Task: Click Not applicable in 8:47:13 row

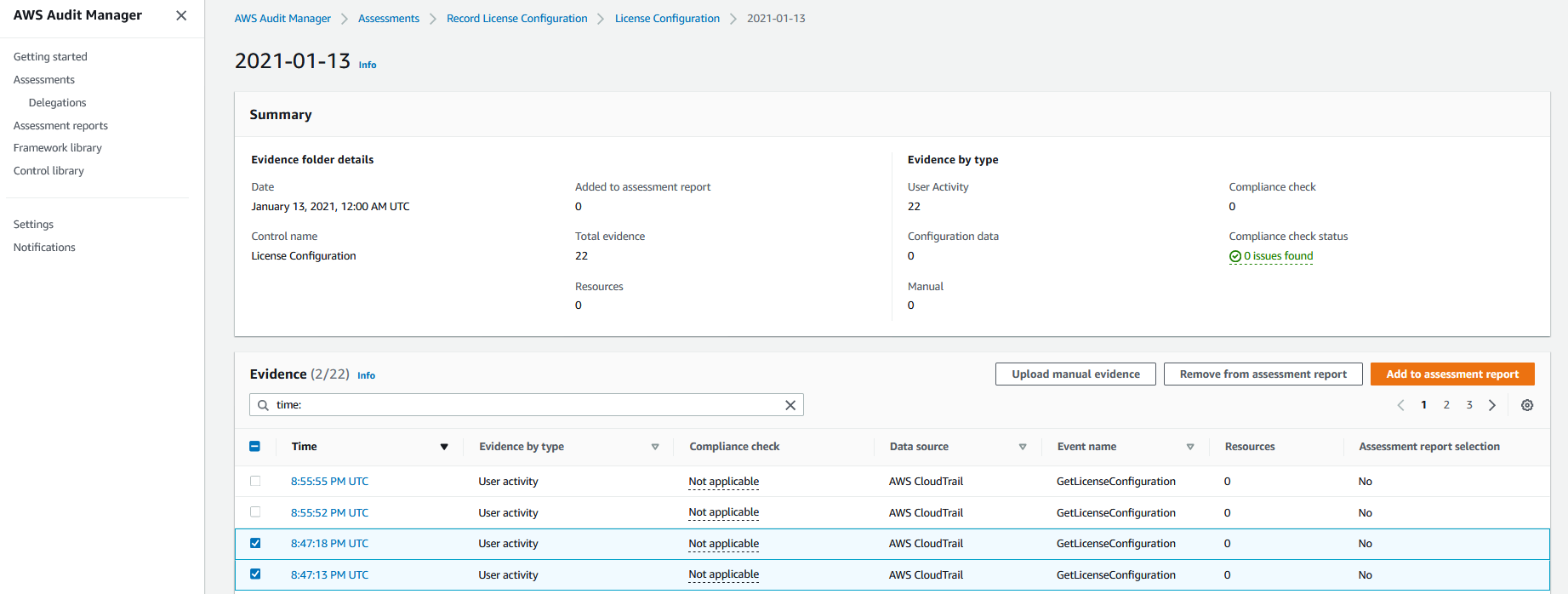Action: [x=724, y=575]
